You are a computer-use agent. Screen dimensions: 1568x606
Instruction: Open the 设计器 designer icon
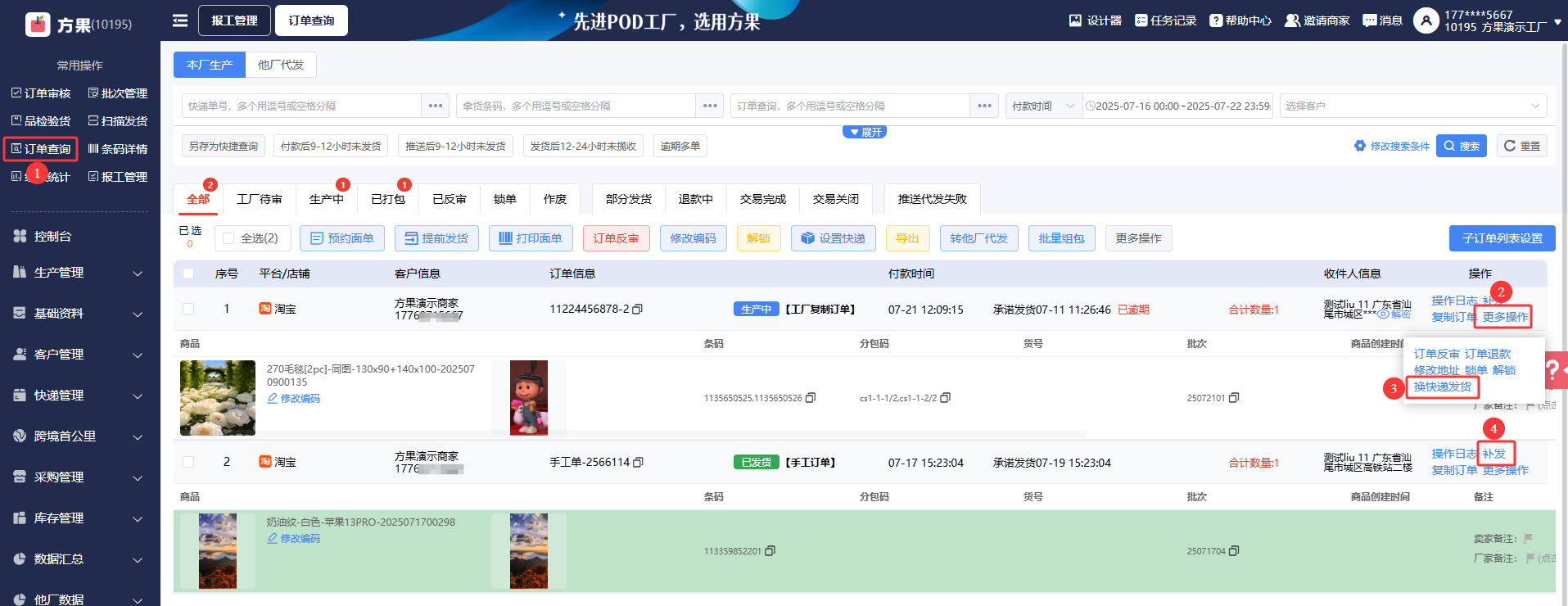(x=1075, y=20)
